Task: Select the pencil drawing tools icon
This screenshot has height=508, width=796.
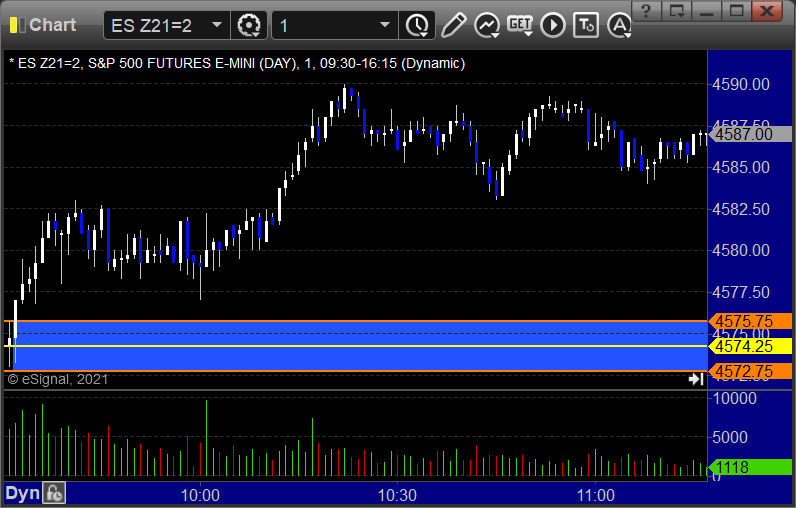Action: click(x=453, y=25)
